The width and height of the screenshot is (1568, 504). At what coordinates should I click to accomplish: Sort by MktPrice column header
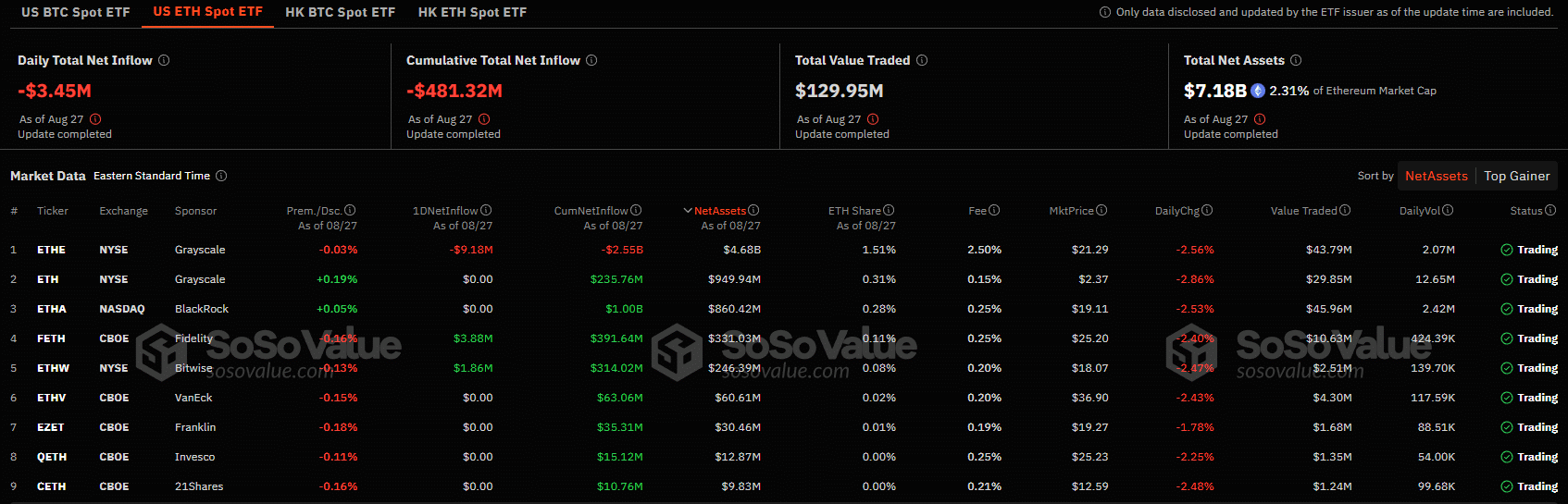[x=1071, y=211]
